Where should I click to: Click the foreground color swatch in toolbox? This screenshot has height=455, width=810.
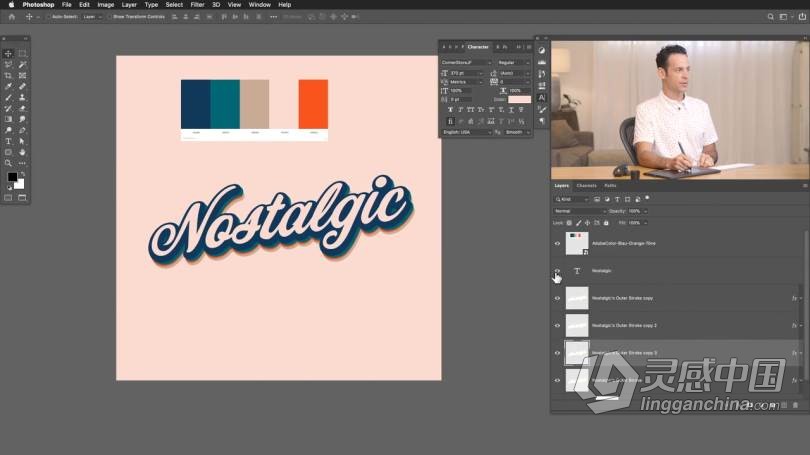tap(12, 178)
